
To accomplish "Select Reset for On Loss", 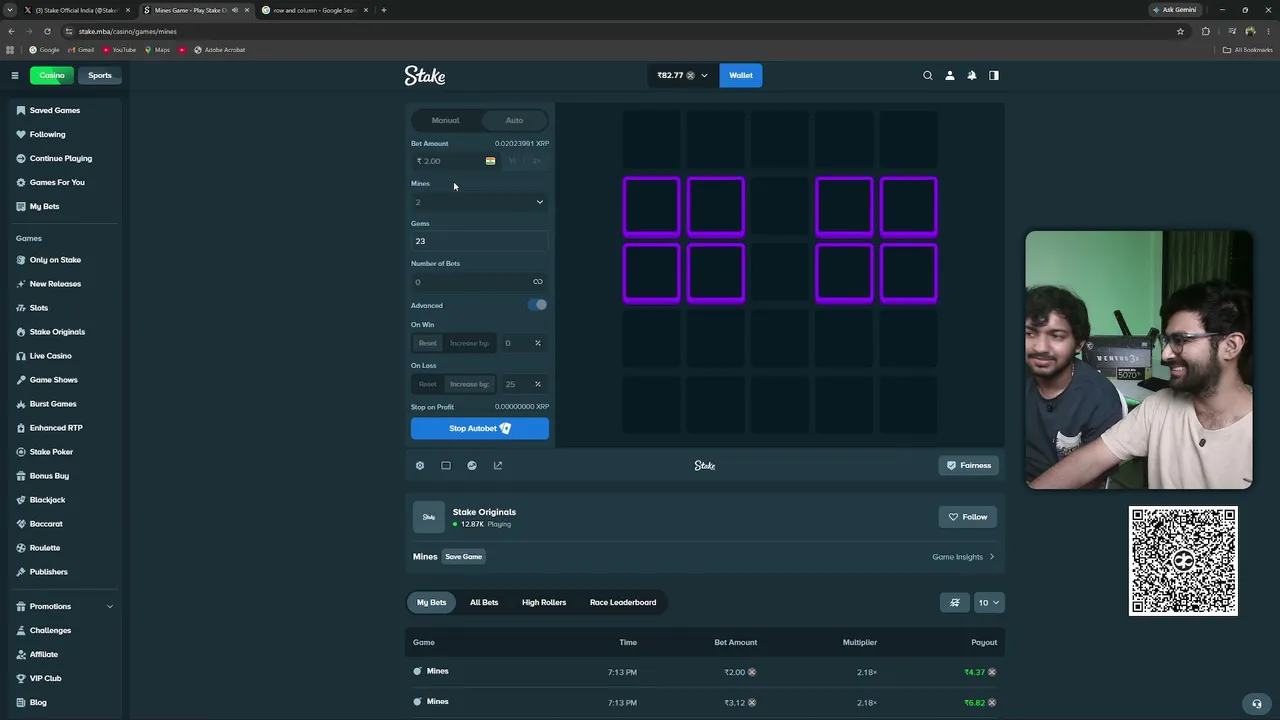I will pyautogui.click(x=428, y=384).
